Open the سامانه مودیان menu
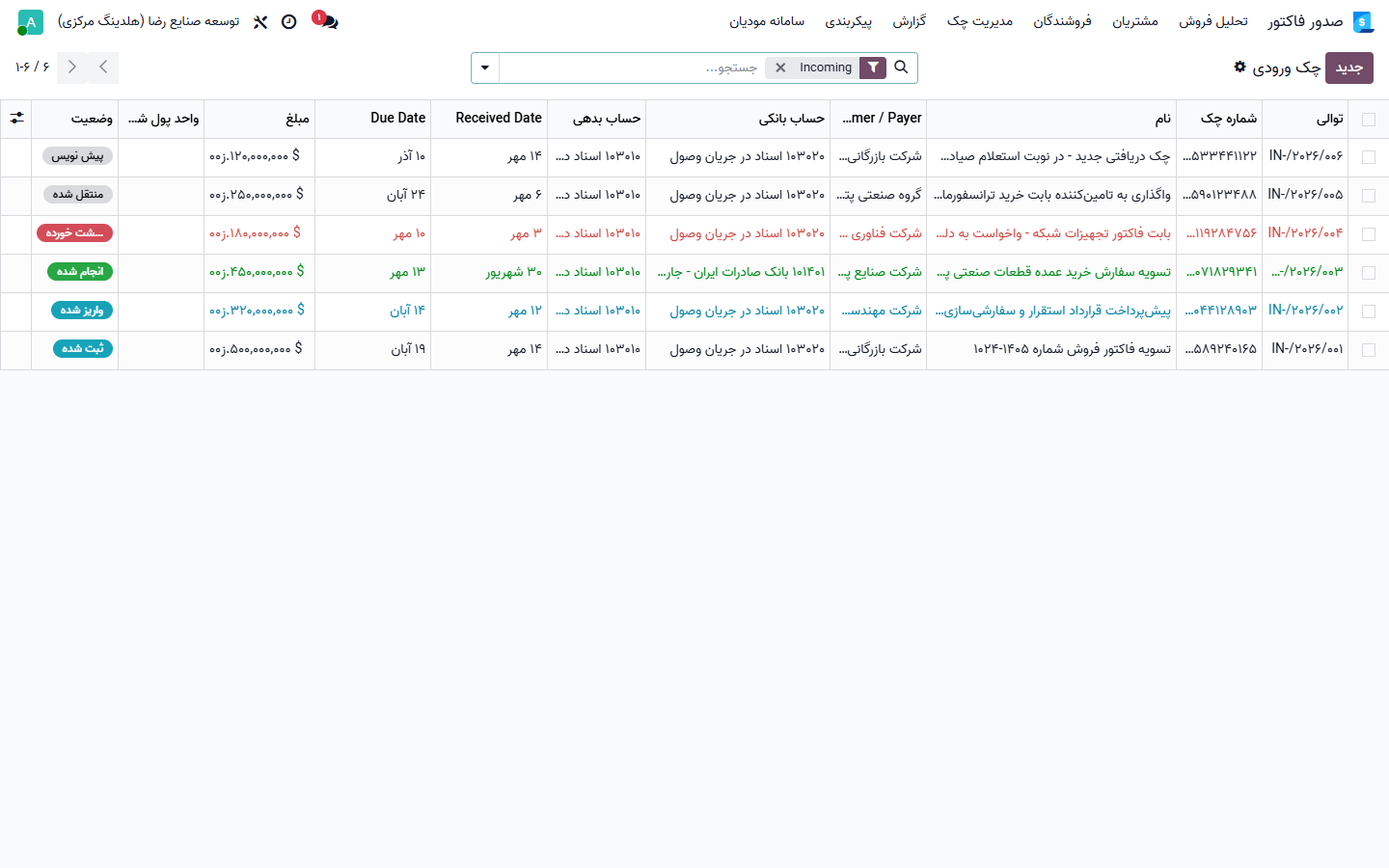The height and width of the screenshot is (868, 1389). pos(767,21)
